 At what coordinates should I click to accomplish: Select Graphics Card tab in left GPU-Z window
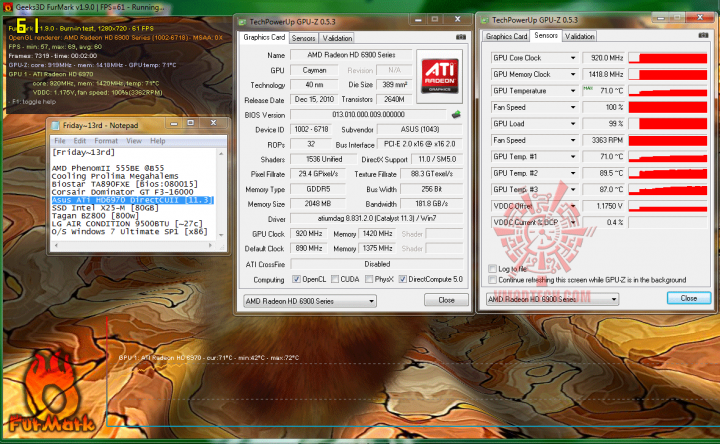click(x=264, y=37)
